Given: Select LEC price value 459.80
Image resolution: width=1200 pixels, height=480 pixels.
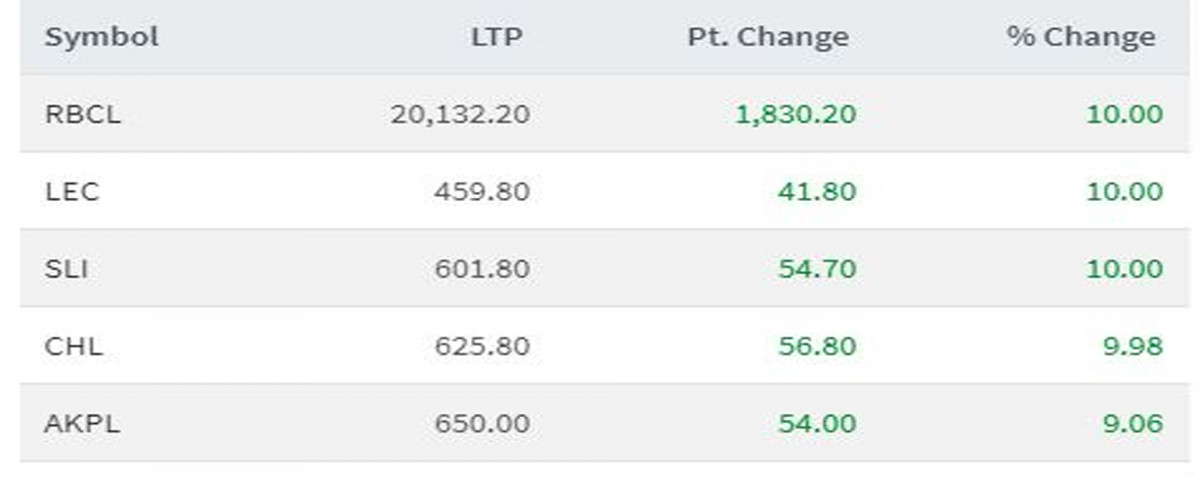Looking at the screenshot, I should click(x=481, y=191).
